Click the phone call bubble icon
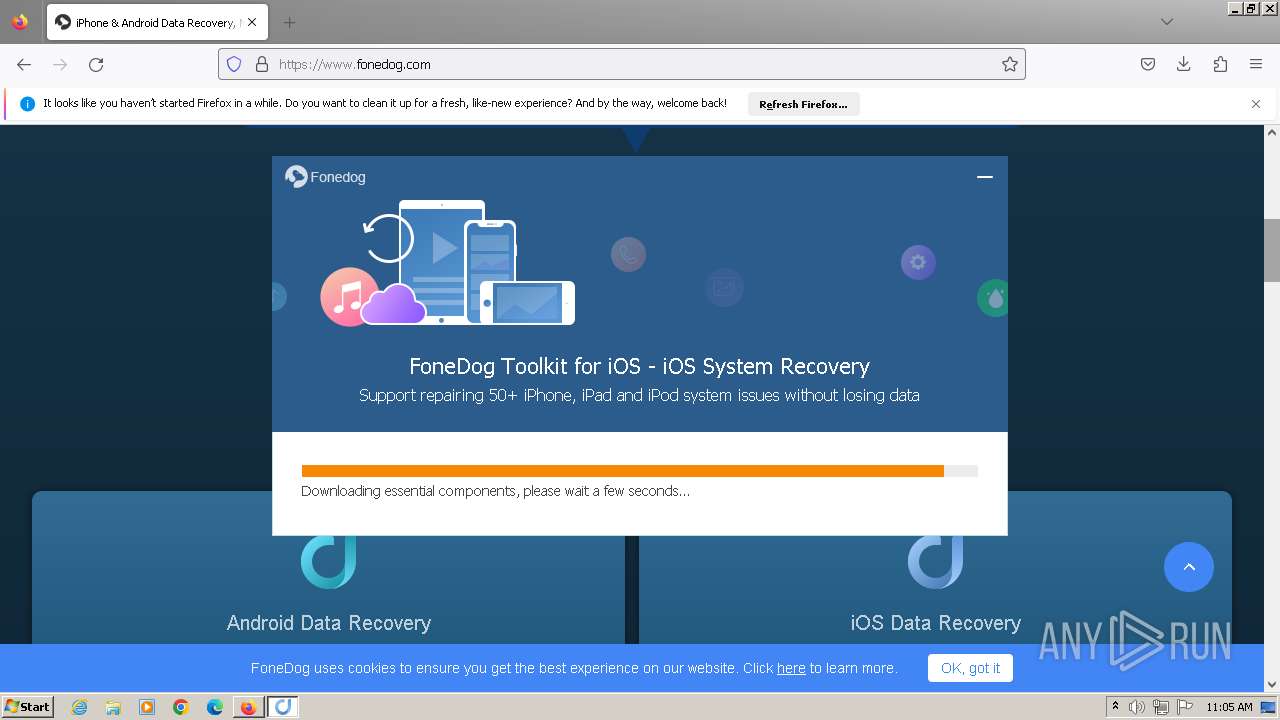Screen dimensions: 1280x720 tap(628, 255)
